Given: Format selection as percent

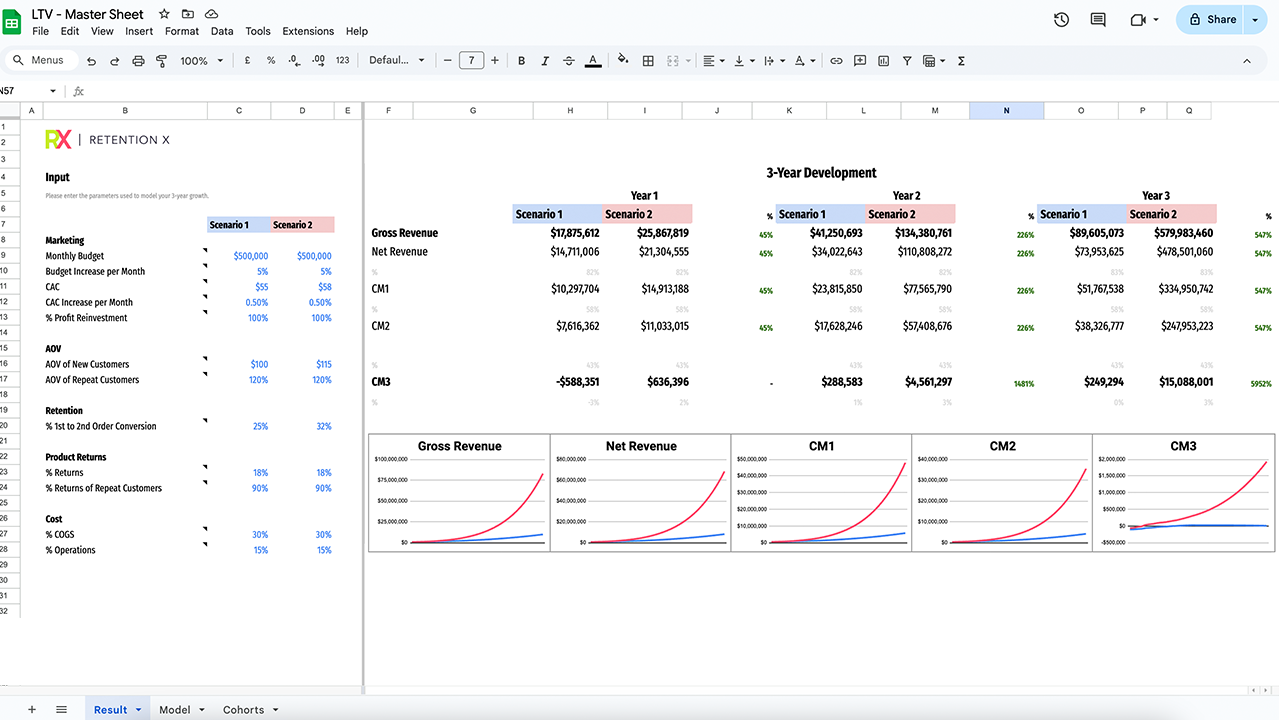Looking at the screenshot, I should click(x=269, y=60).
